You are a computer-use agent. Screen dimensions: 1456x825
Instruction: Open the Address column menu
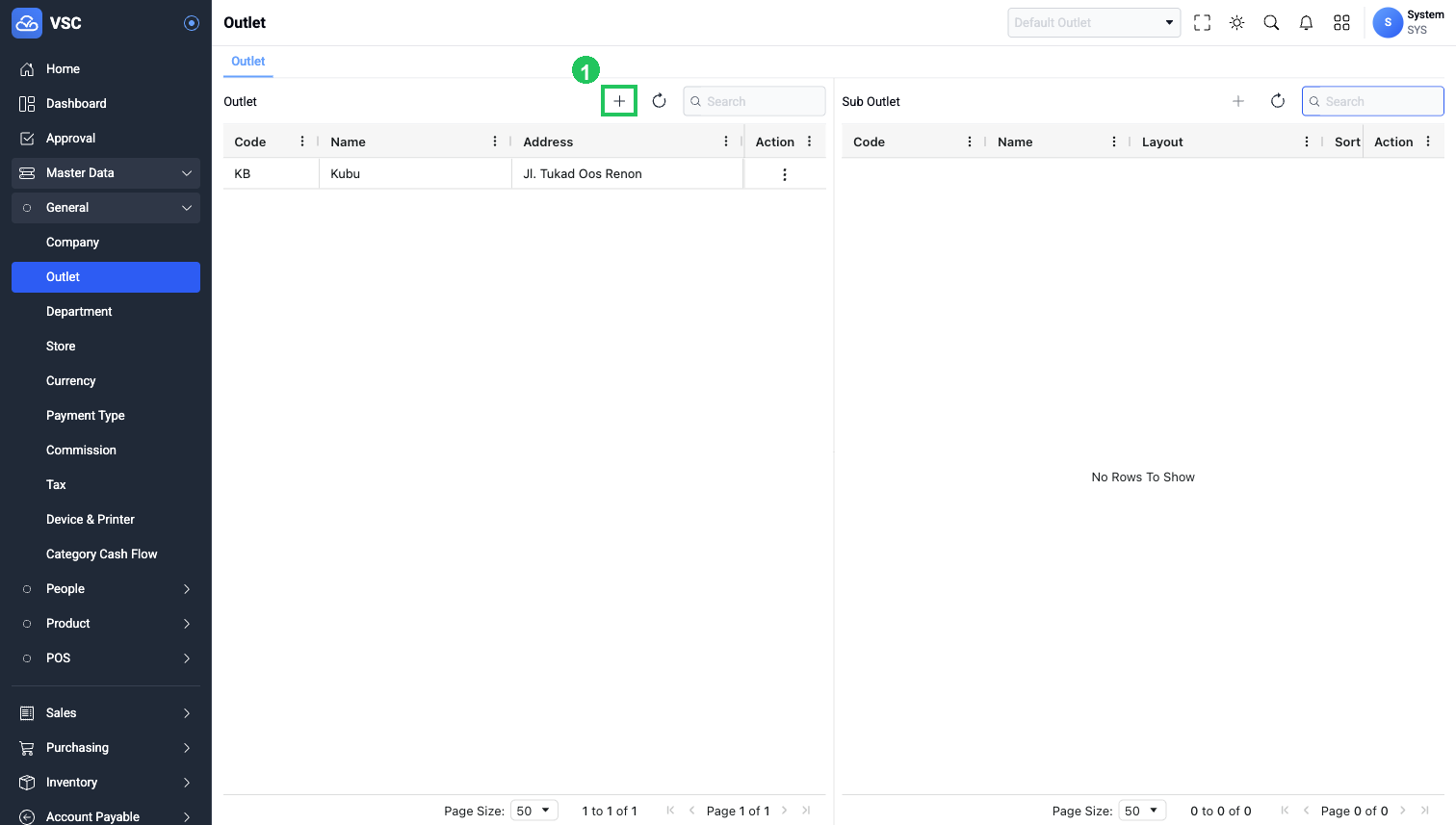tap(726, 142)
